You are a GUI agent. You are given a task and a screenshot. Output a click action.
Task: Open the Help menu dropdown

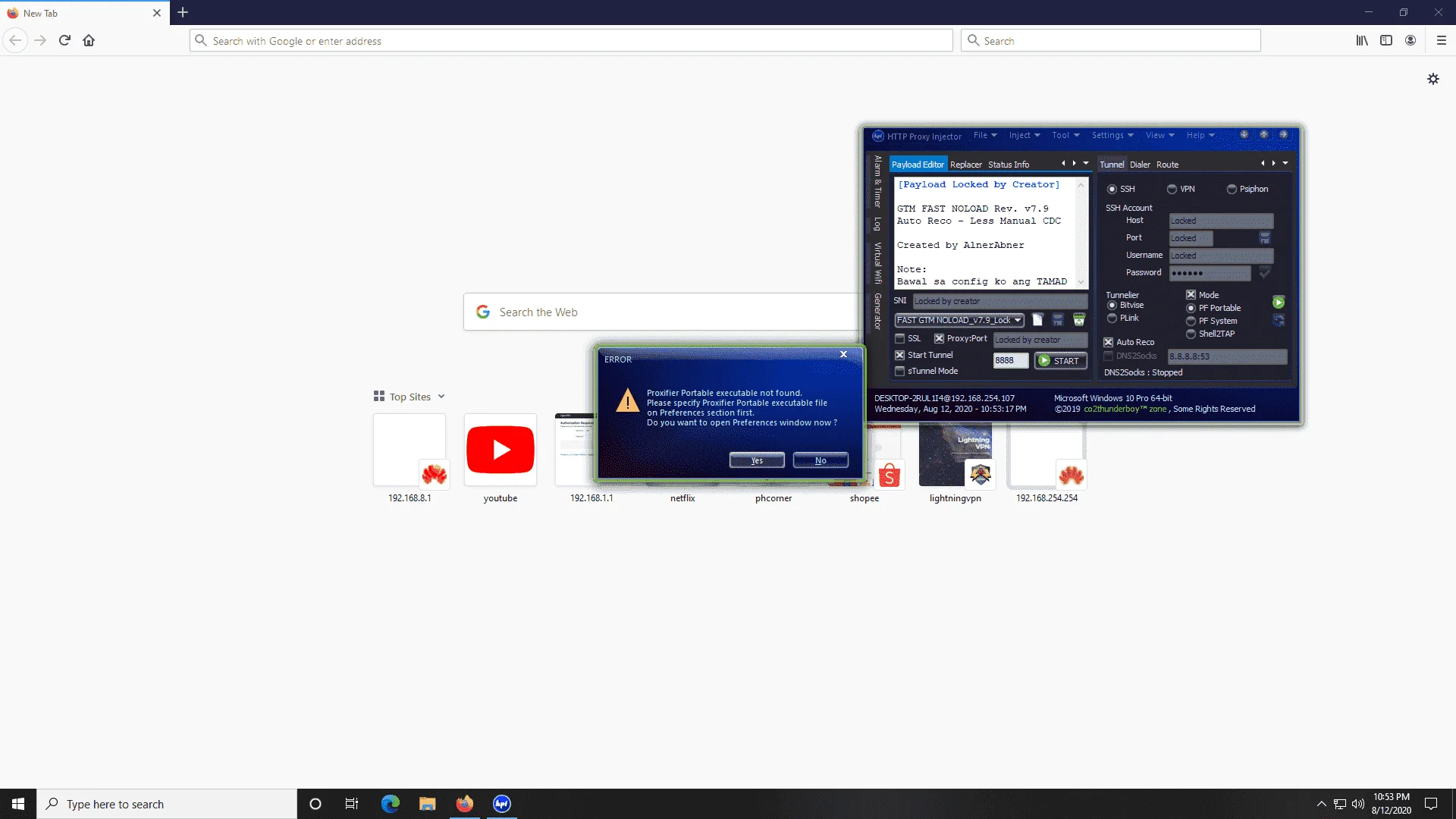coord(1200,135)
